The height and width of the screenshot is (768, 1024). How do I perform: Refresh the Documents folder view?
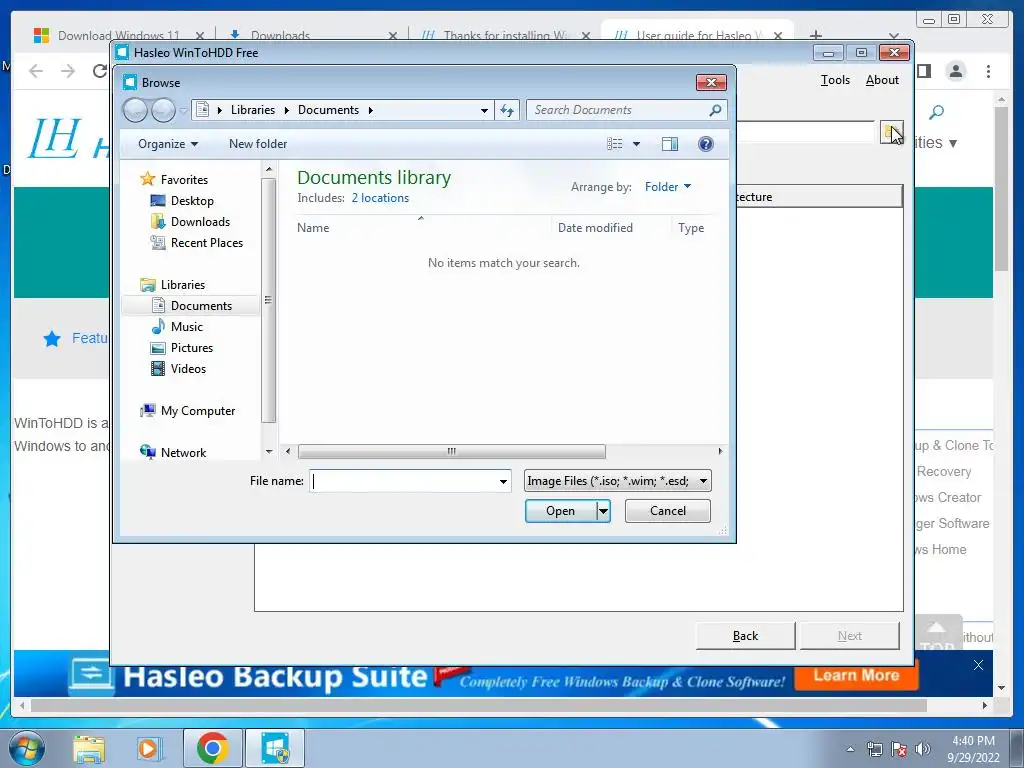pos(507,110)
